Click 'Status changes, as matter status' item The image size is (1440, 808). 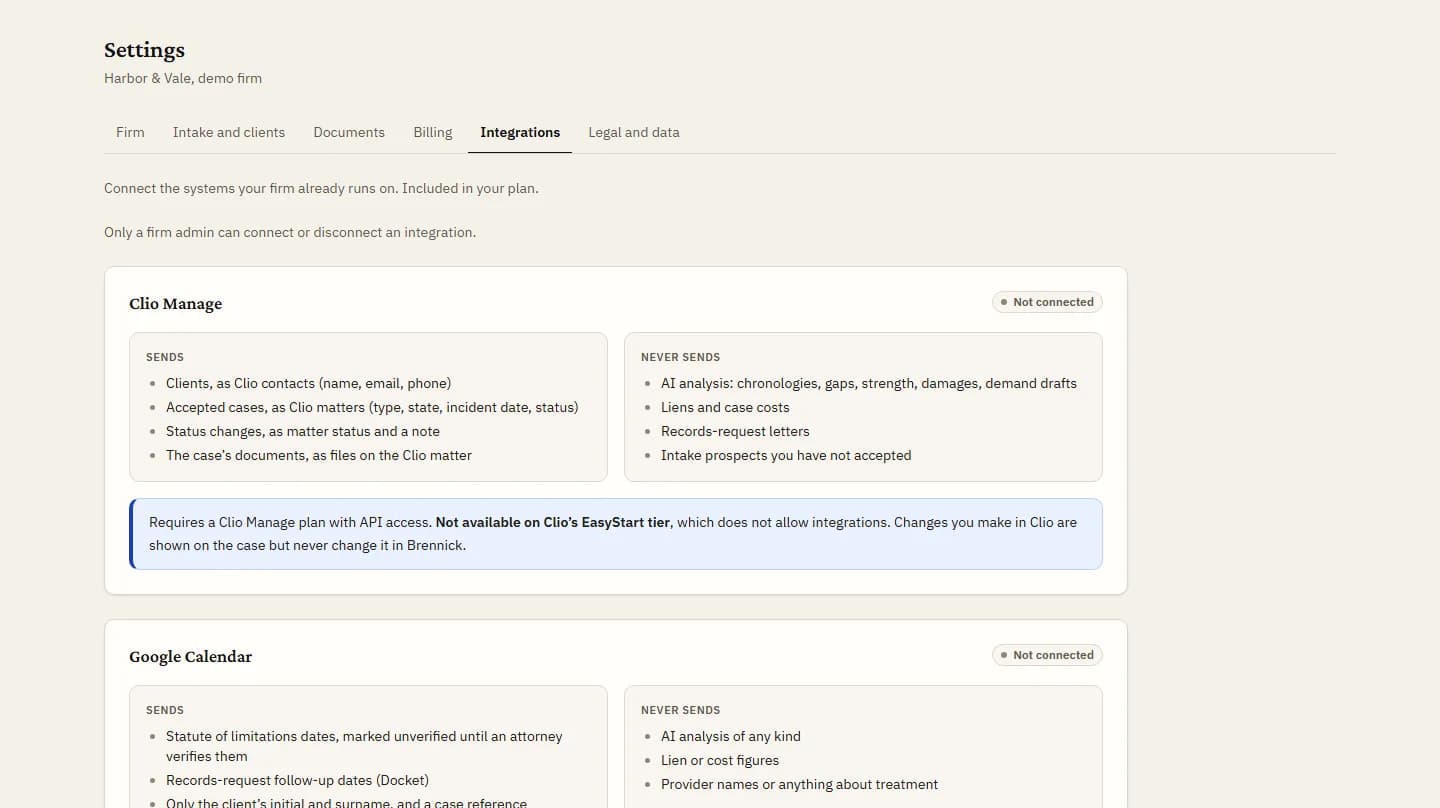(x=303, y=431)
